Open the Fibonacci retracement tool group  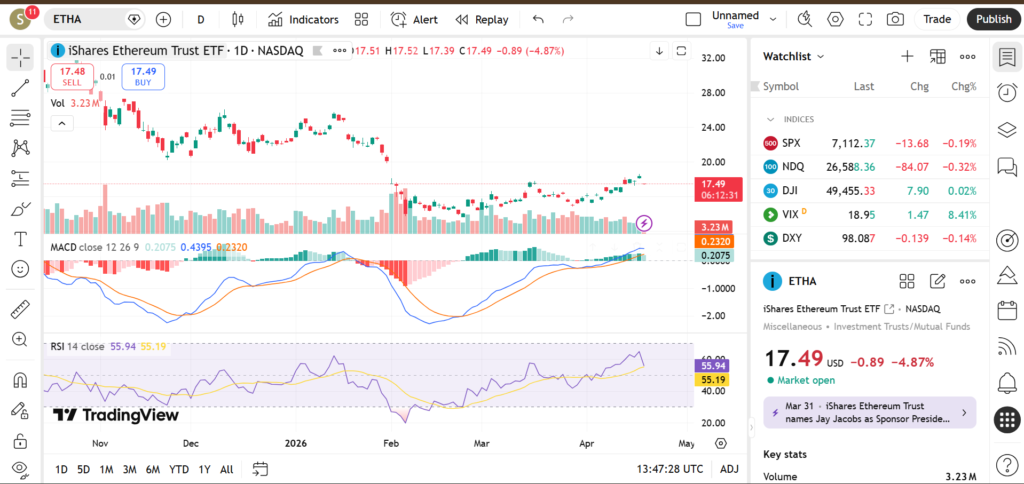point(20,118)
